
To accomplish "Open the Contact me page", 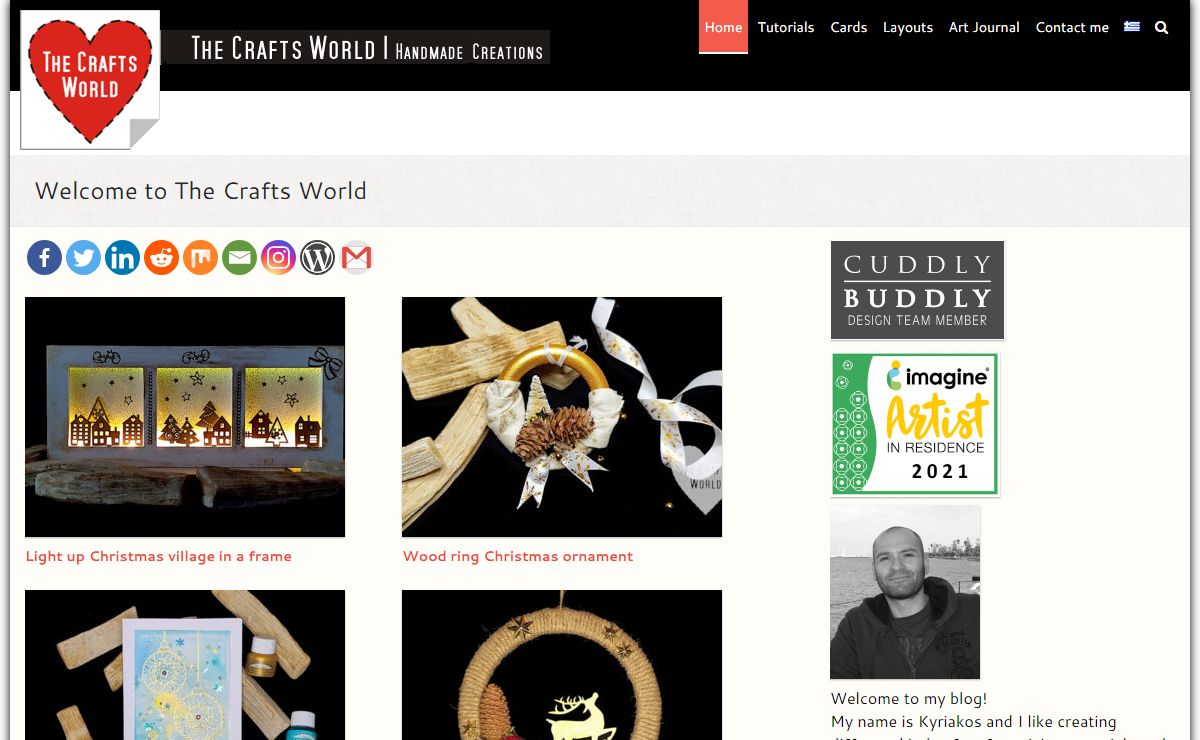I will tap(1072, 27).
